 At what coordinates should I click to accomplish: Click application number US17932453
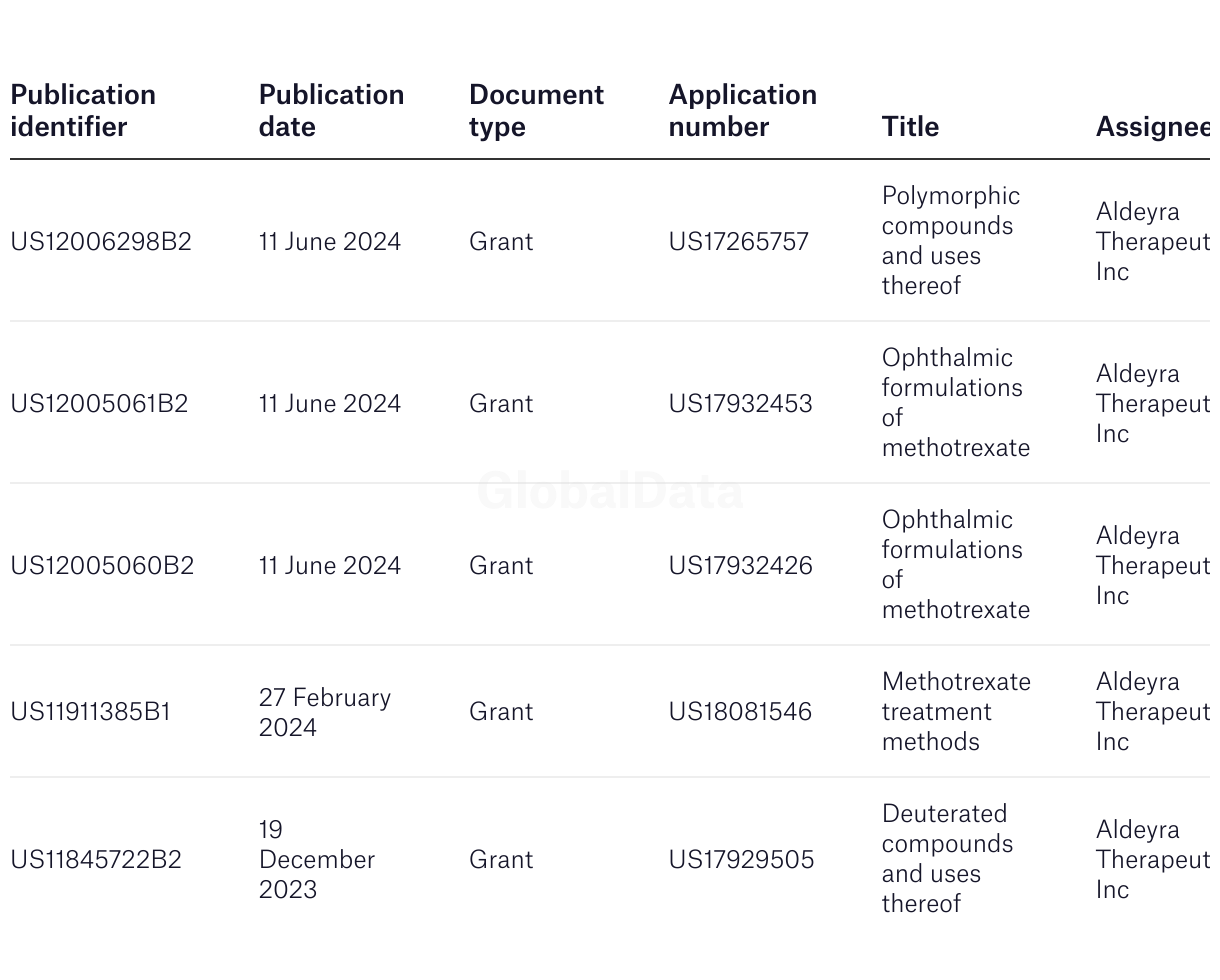pyautogui.click(x=741, y=404)
